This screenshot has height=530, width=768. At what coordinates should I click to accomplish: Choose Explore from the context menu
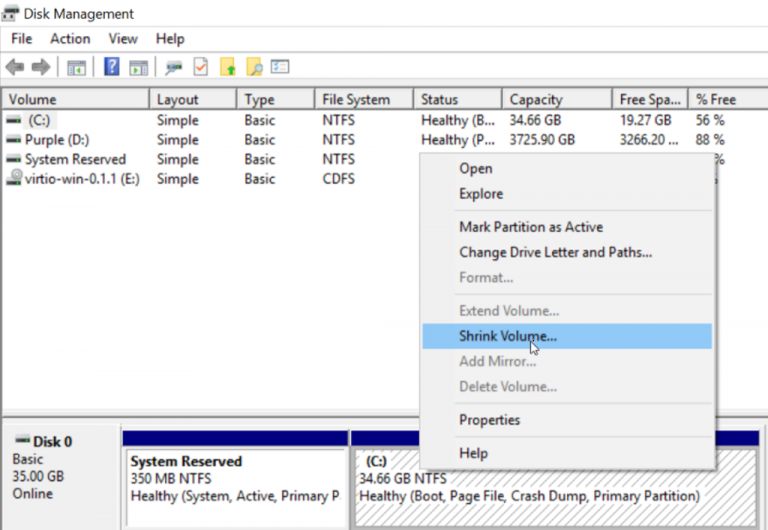(x=567, y=194)
